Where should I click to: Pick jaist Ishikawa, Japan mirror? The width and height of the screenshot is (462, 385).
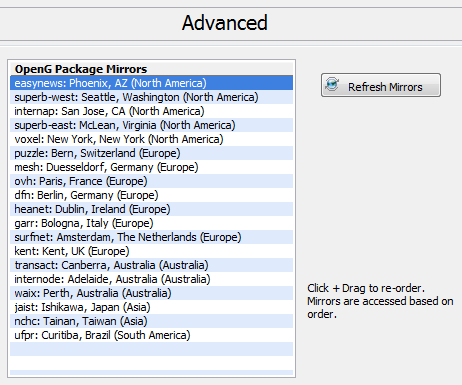151,307
